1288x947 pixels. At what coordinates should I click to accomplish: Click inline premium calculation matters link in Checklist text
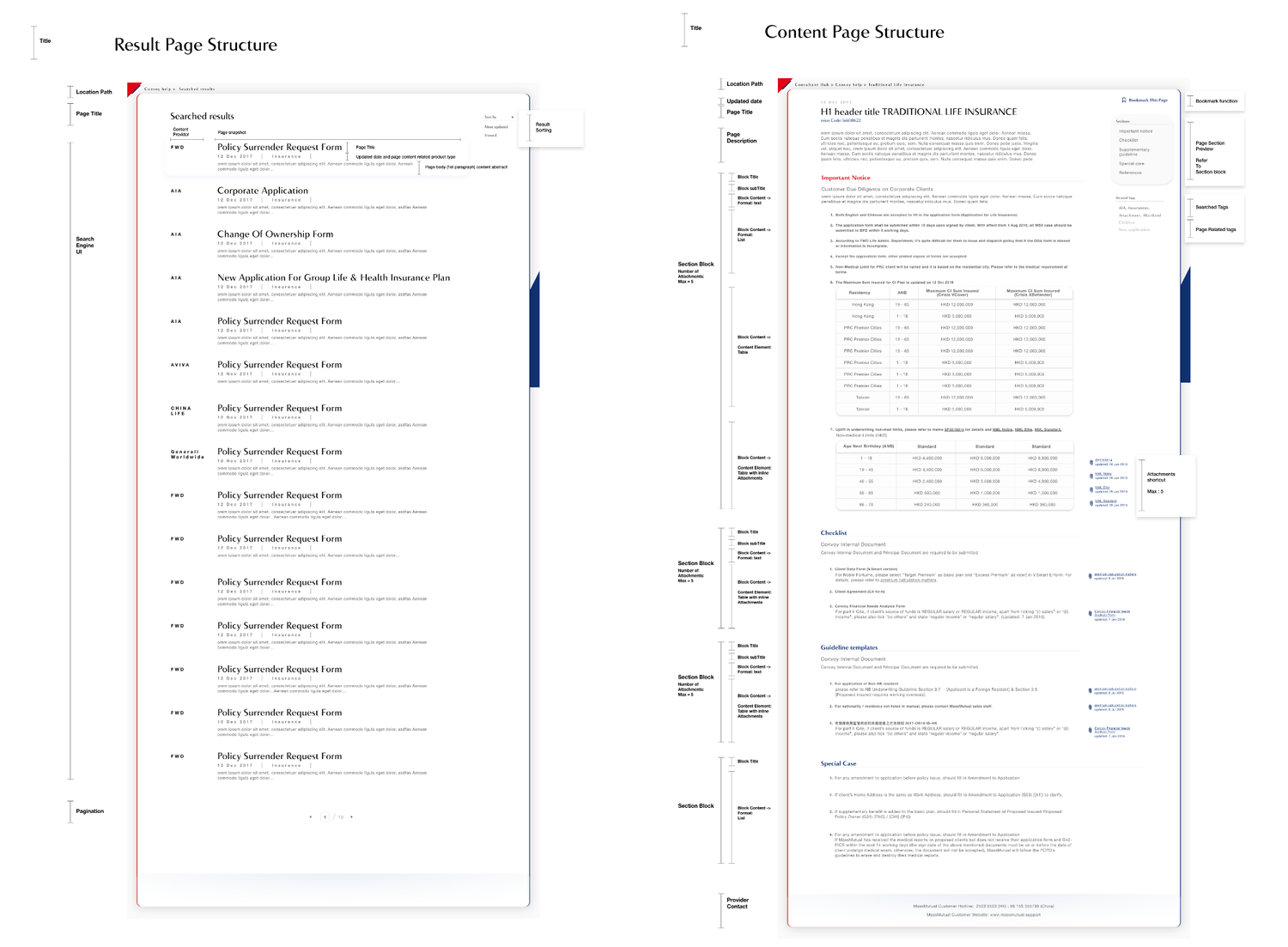coord(908,580)
